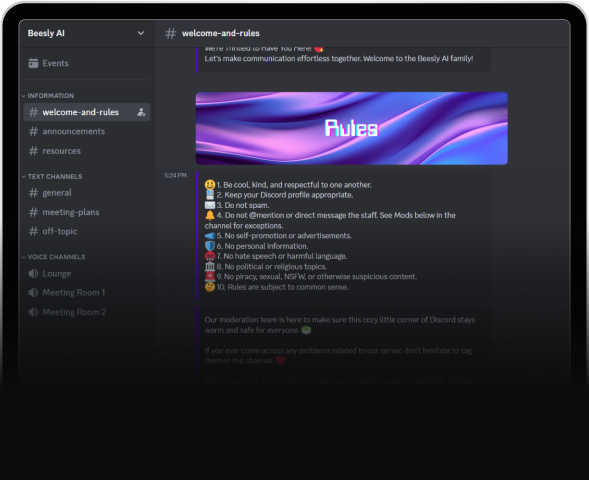Screen dimensions: 589x480
Task: Open the Events calendar icon
Action: pyautogui.click(x=33, y=63)
